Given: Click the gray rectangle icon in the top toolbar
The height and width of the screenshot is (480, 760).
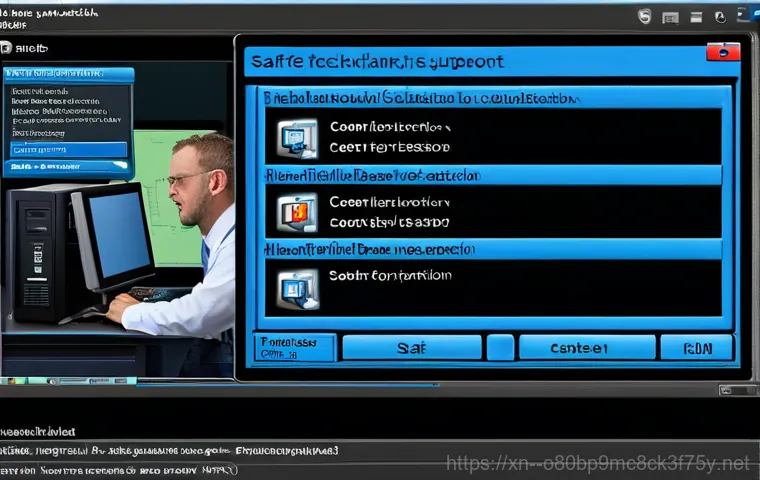Looking at the screenshot, I should point(696,17).
